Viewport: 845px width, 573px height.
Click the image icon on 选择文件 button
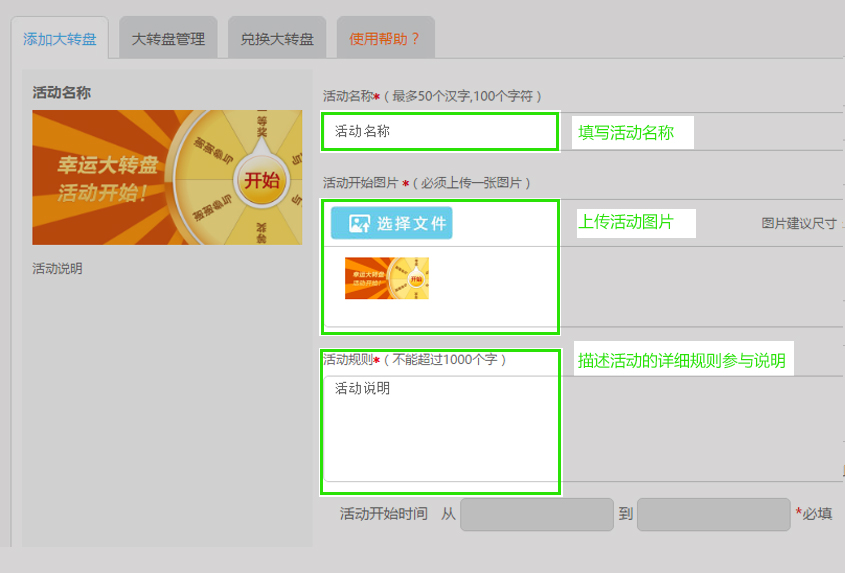pos(359,224)
